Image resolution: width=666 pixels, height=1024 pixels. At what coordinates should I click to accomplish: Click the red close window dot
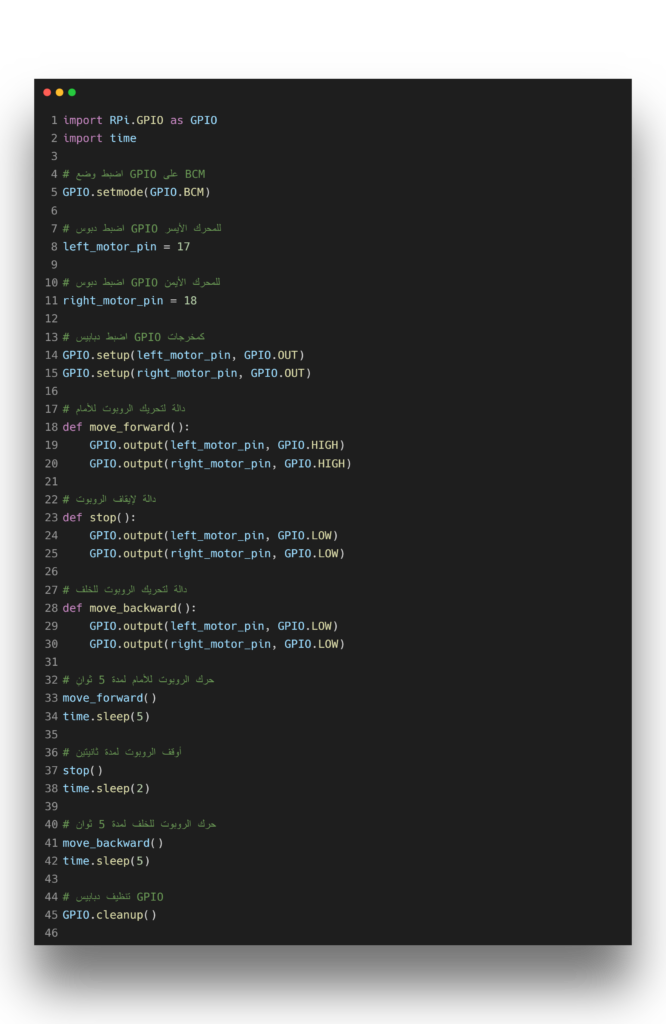(47, 92)
